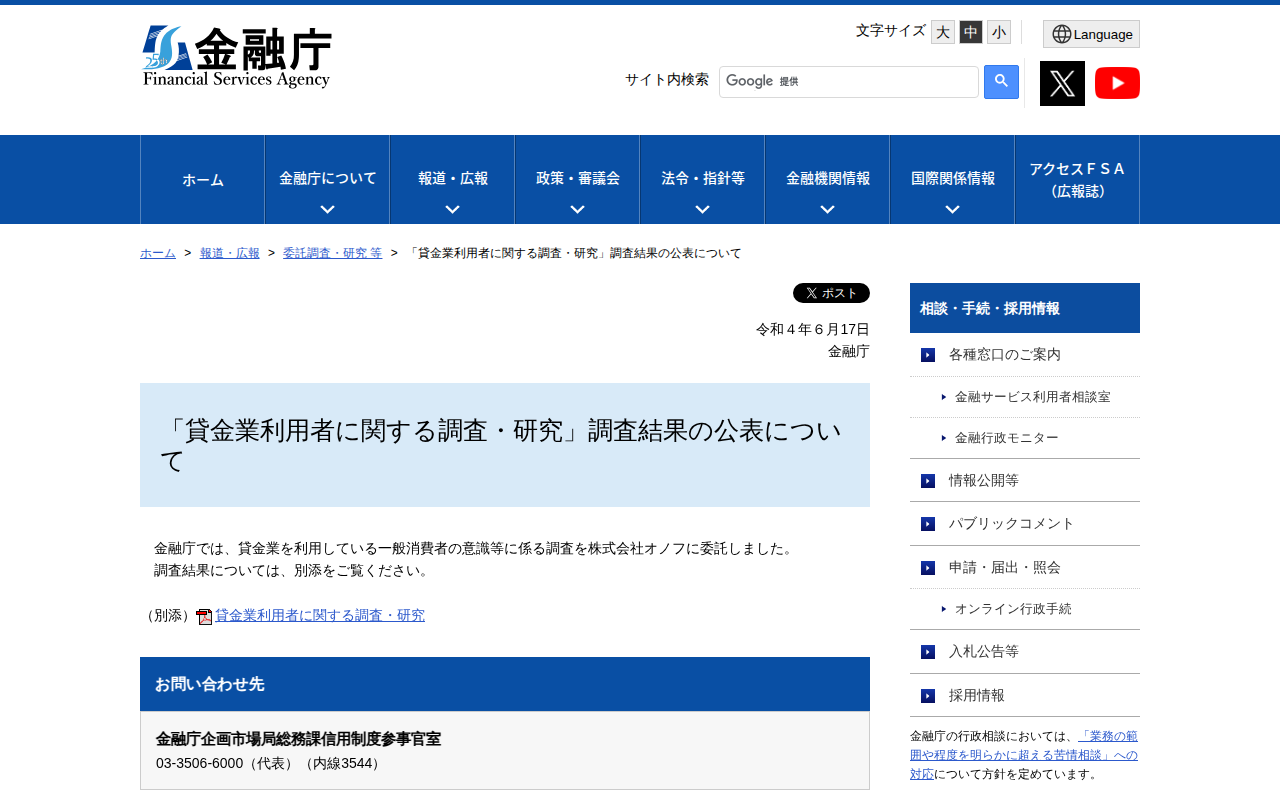This screenshot has height=800, width=1280.
Task: Open the agency's X (Twitter) page
Action: coord(1062,82)
